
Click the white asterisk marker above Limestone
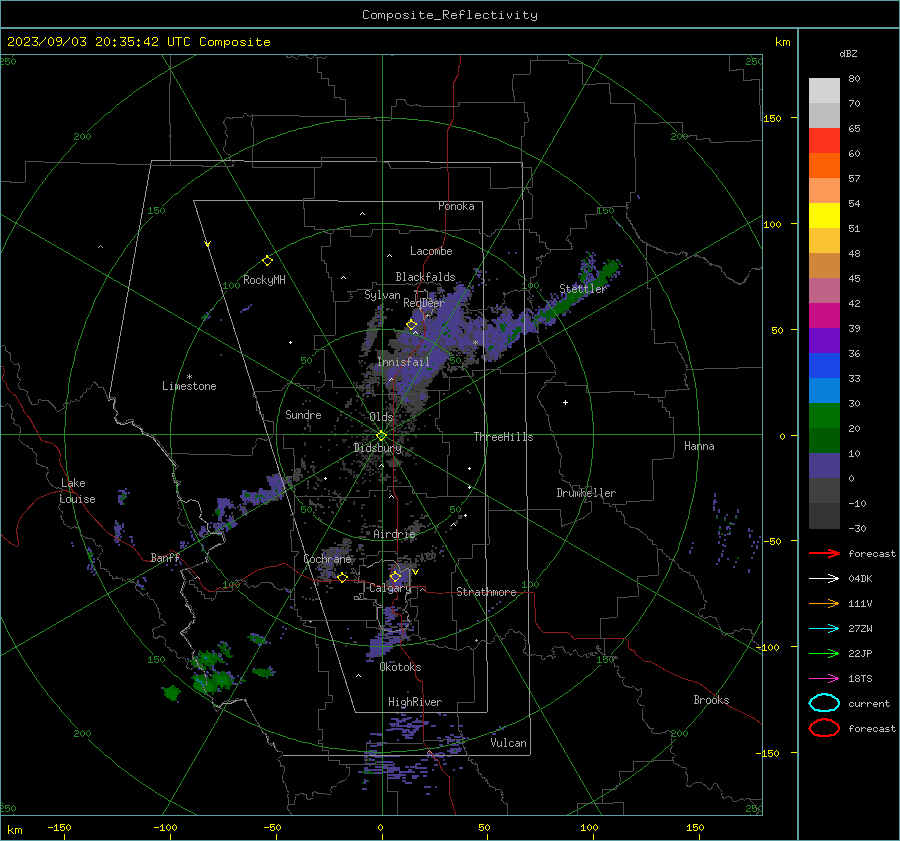[x=189, y=377]
